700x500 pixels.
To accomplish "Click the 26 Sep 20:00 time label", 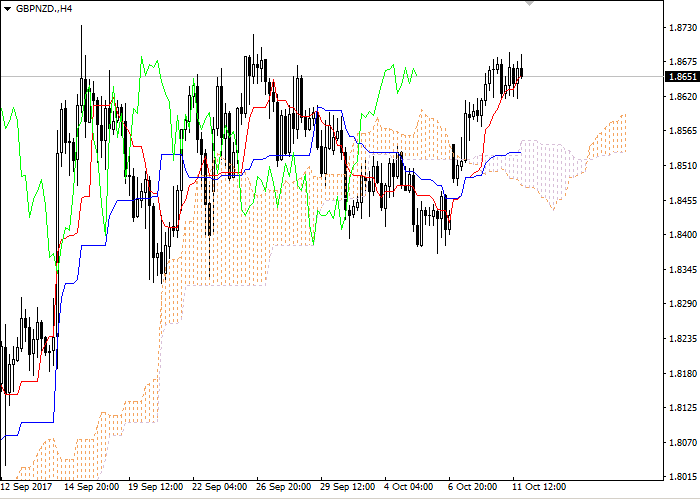I will pos(284,487).
